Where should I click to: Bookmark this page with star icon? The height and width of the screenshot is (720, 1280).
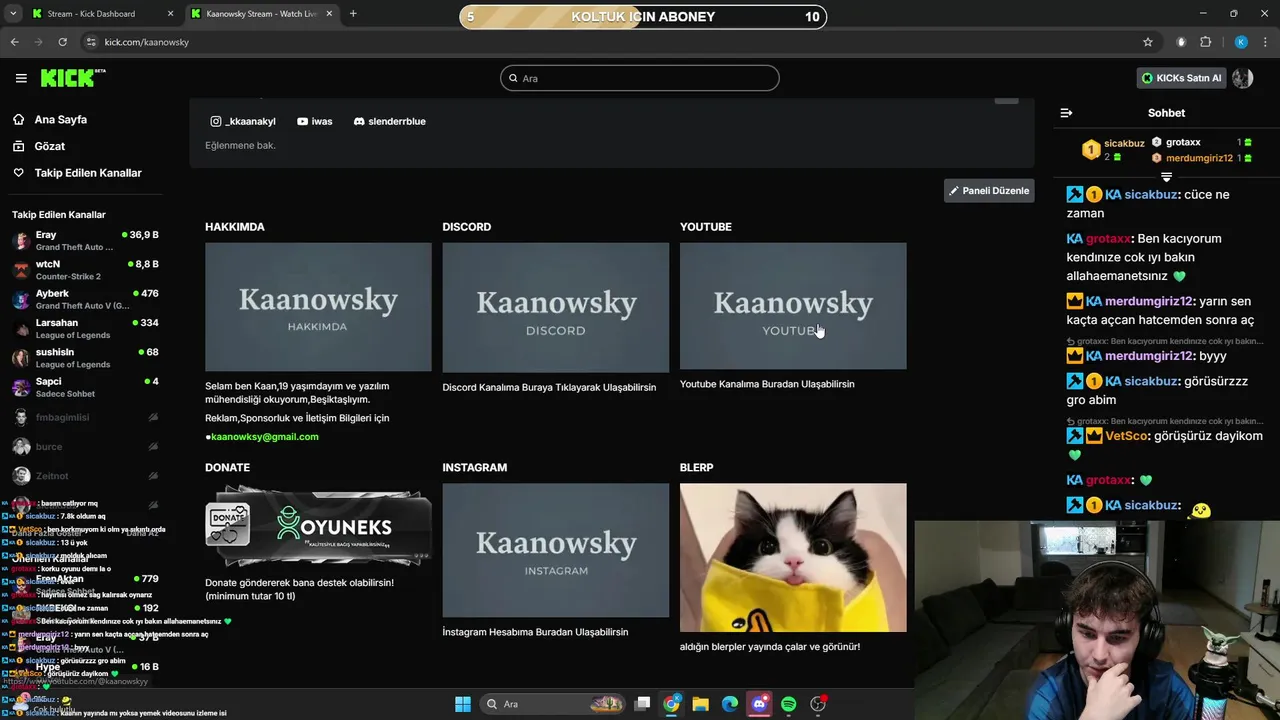(x=1148, y=42)
